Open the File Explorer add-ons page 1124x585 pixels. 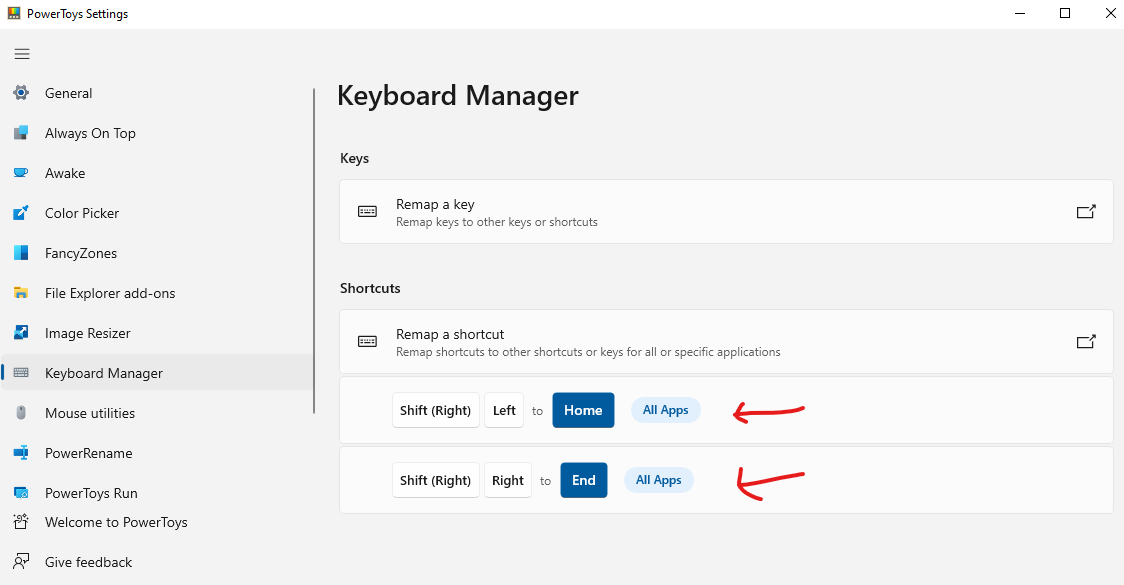coord(157,293)
